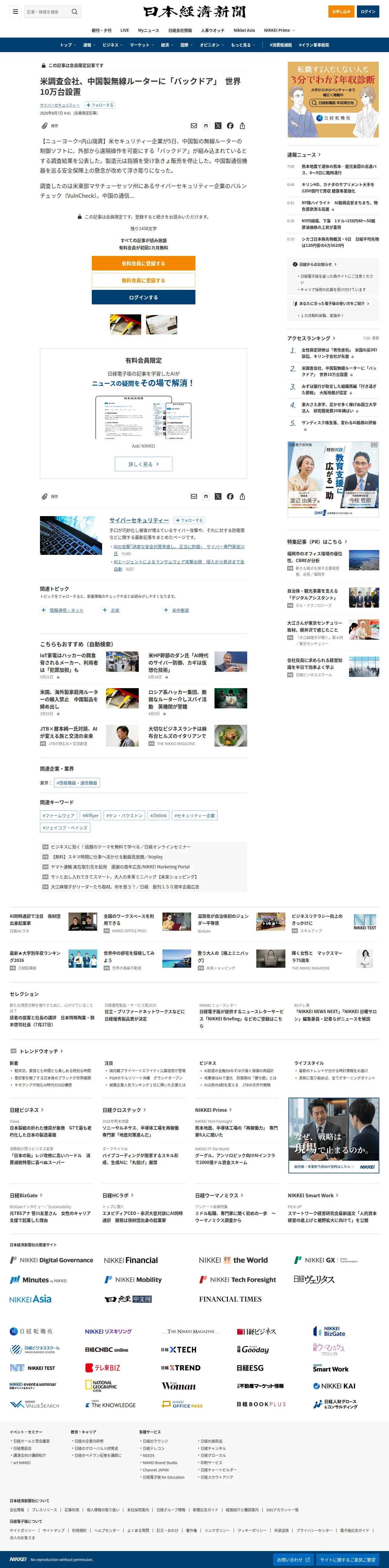Open the 日経xTECH logo link
389x1568 pixels.
tap(179, 1350)
